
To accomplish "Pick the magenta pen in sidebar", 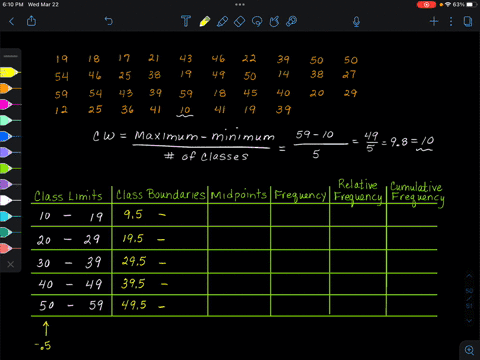I will click(x=10, y=104).
